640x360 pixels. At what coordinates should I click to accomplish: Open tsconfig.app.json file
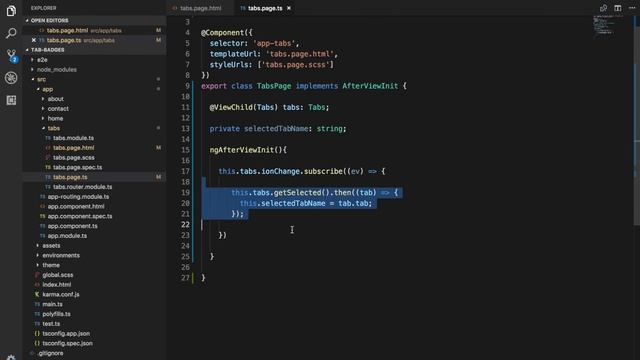pos(66,334)
